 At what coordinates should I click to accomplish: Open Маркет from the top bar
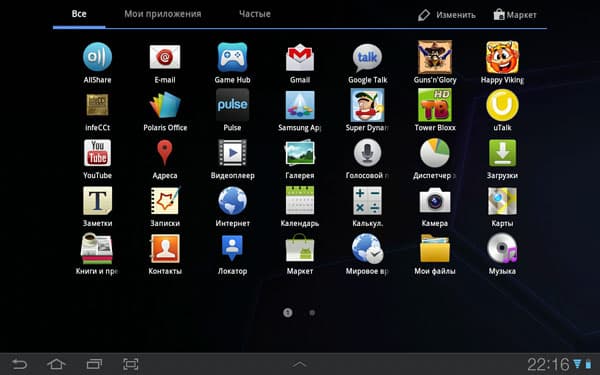pos(515,15)
